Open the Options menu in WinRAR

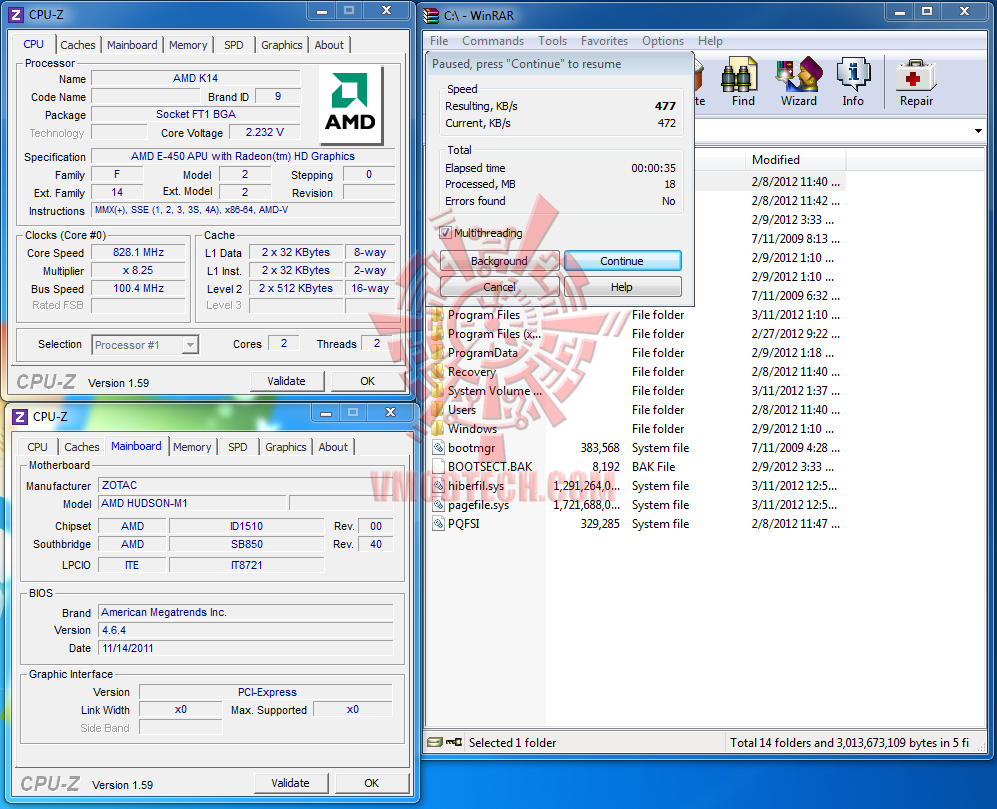(663, 41)
